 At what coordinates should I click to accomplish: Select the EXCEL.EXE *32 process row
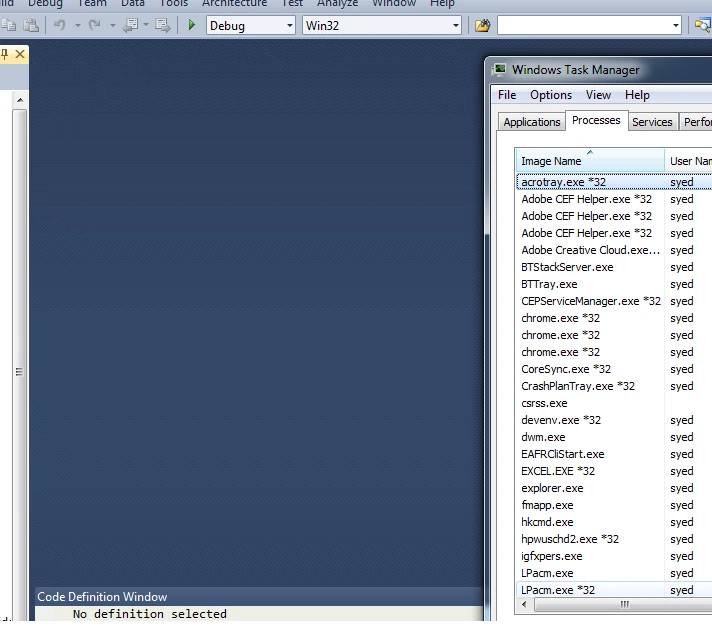[x=558, y=471]
